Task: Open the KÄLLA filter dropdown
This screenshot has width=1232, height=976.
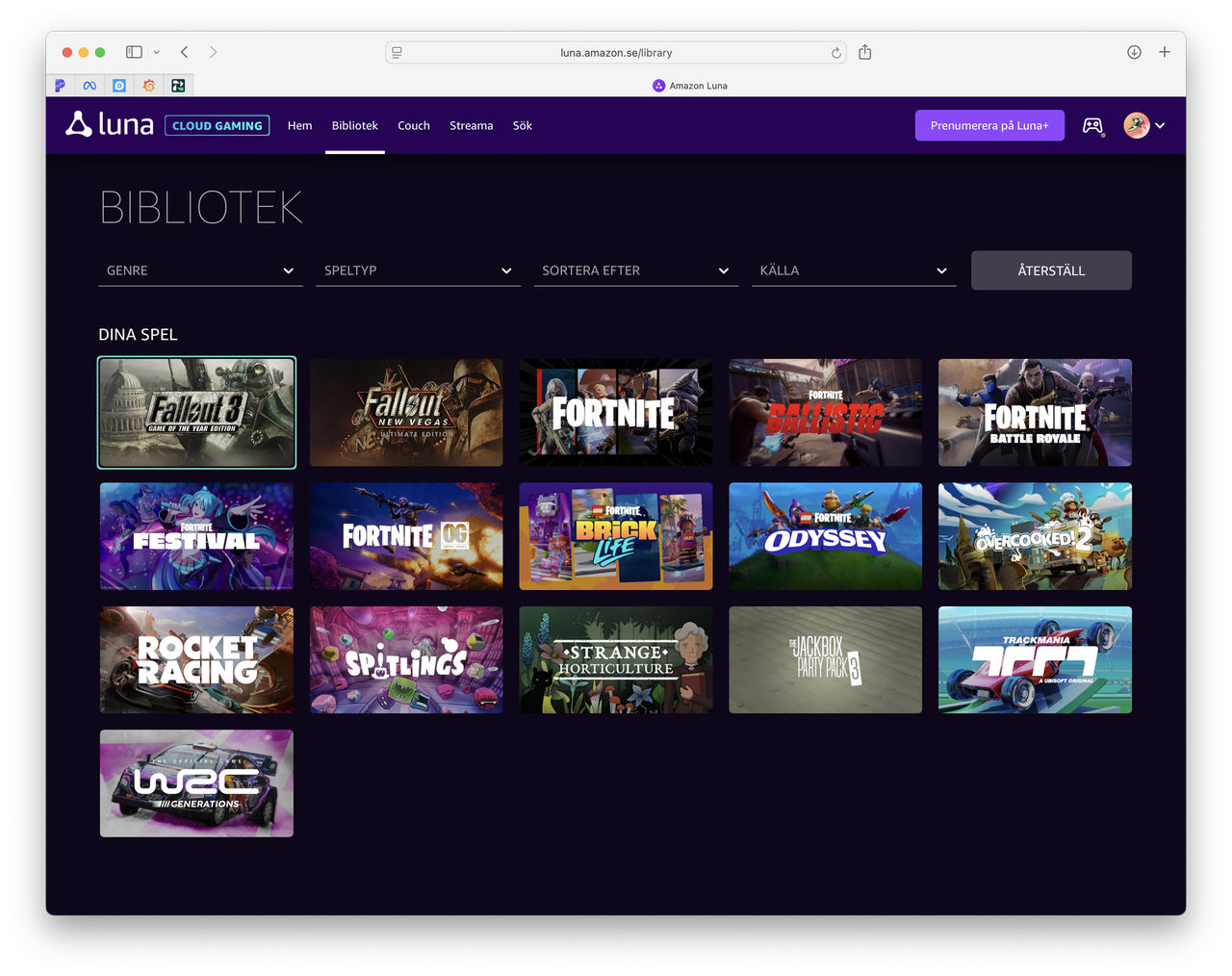Action: 853,270
